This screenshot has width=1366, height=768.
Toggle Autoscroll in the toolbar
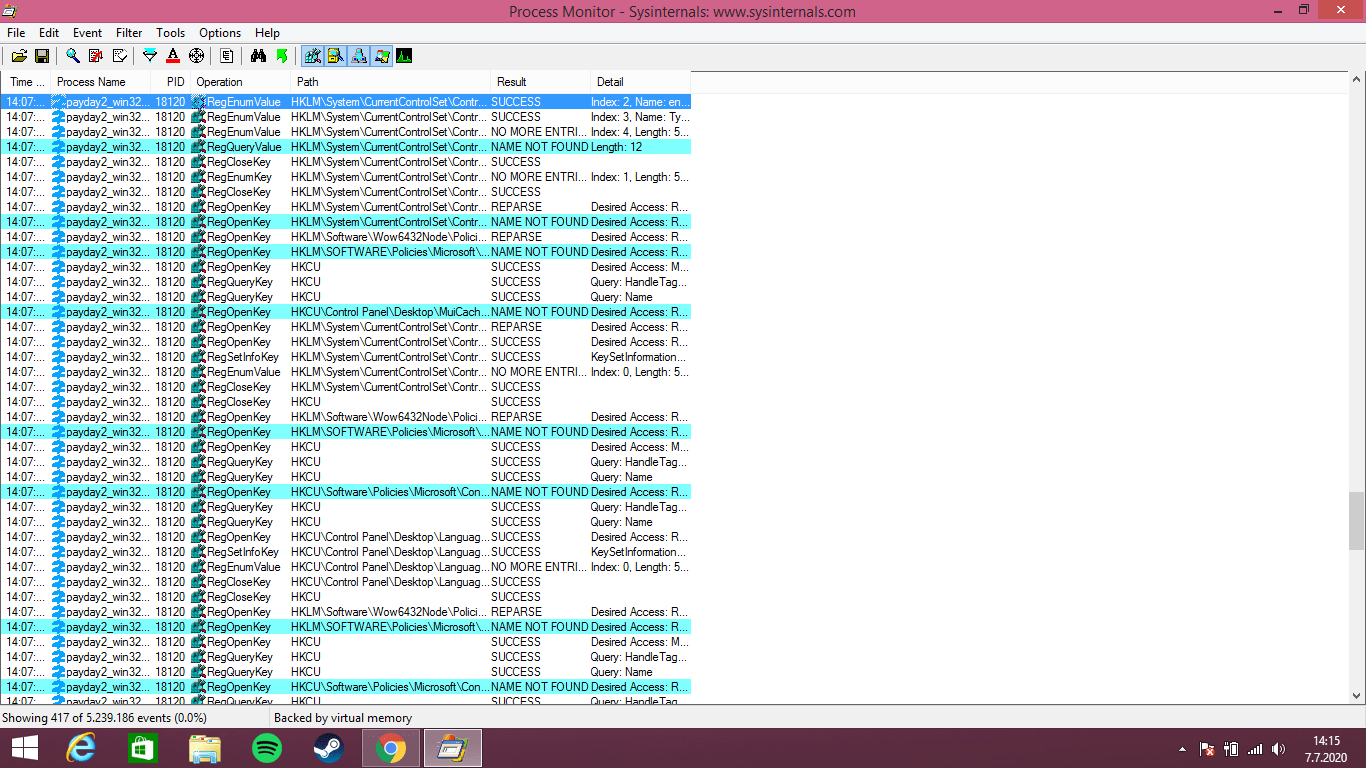pyautogui.click(x=96, y=56)
